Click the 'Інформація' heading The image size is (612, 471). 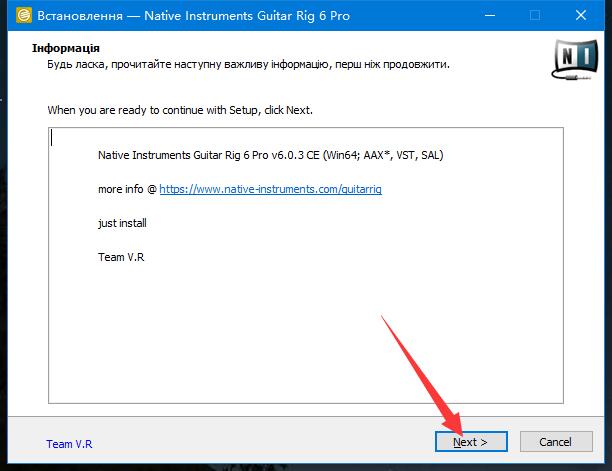[66, 48]
